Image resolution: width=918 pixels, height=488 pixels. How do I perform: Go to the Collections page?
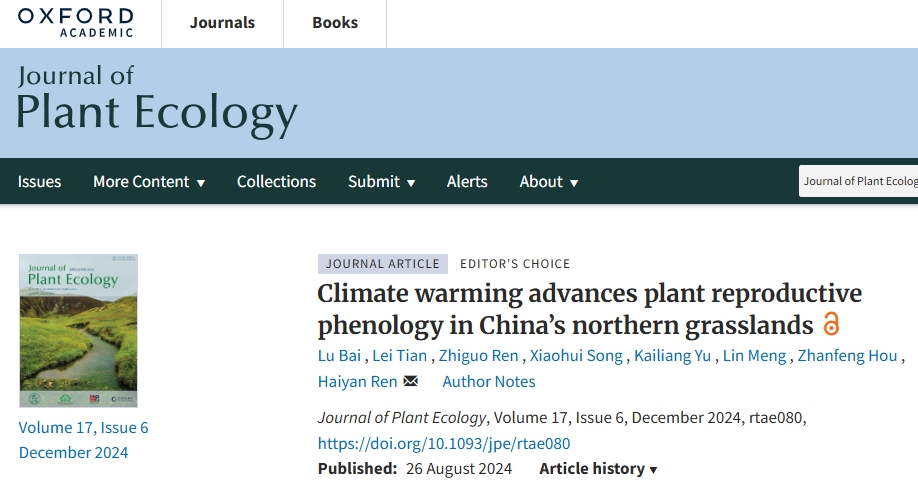[x=276, y=181]
